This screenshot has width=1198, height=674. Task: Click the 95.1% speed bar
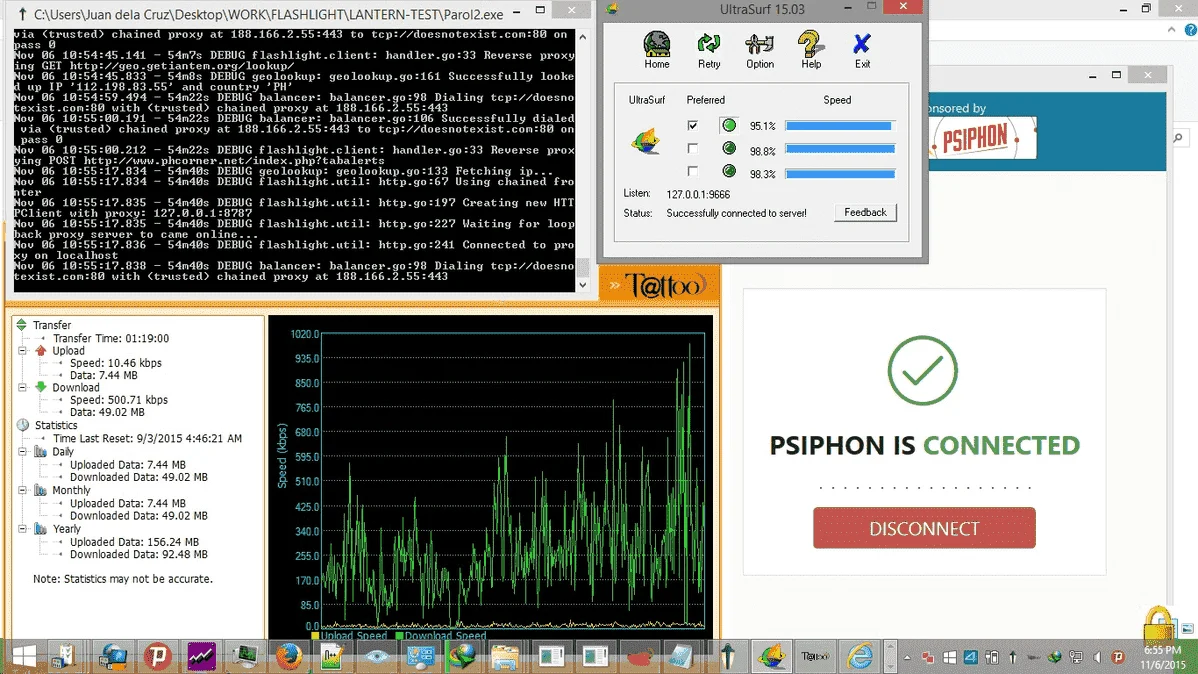pos(840,126)
